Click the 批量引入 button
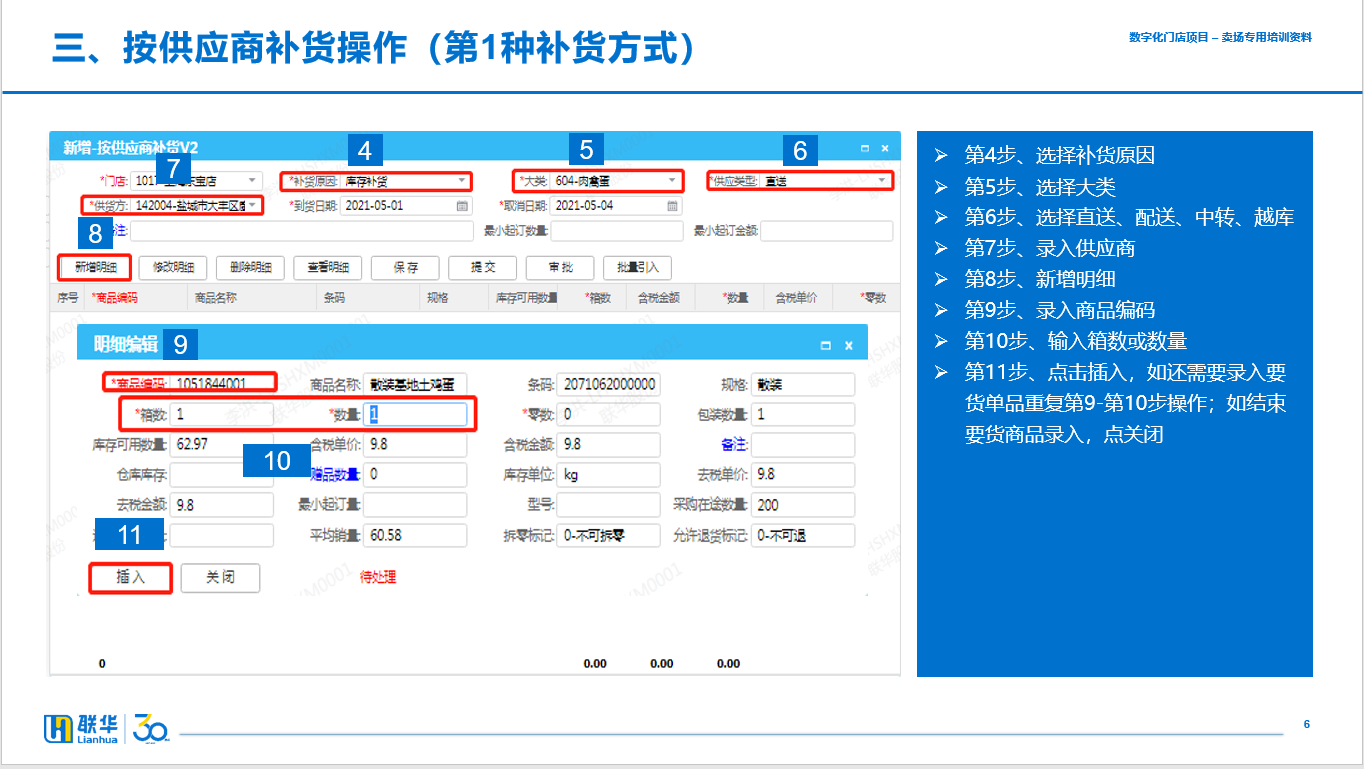1364x769 pixels. [x=637, y=268]
